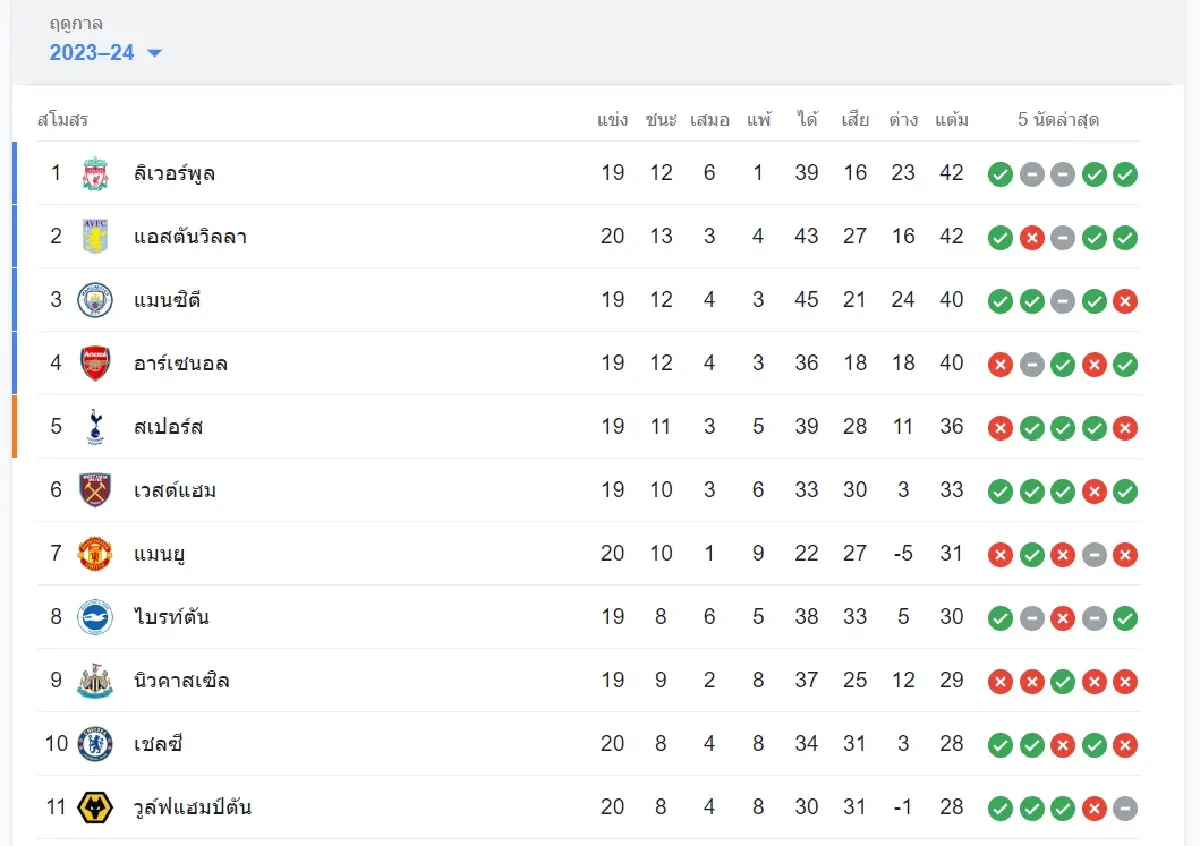Click Liverpool's most recent win indicator
The image size is (1200, 846).
pos(1125,175)
